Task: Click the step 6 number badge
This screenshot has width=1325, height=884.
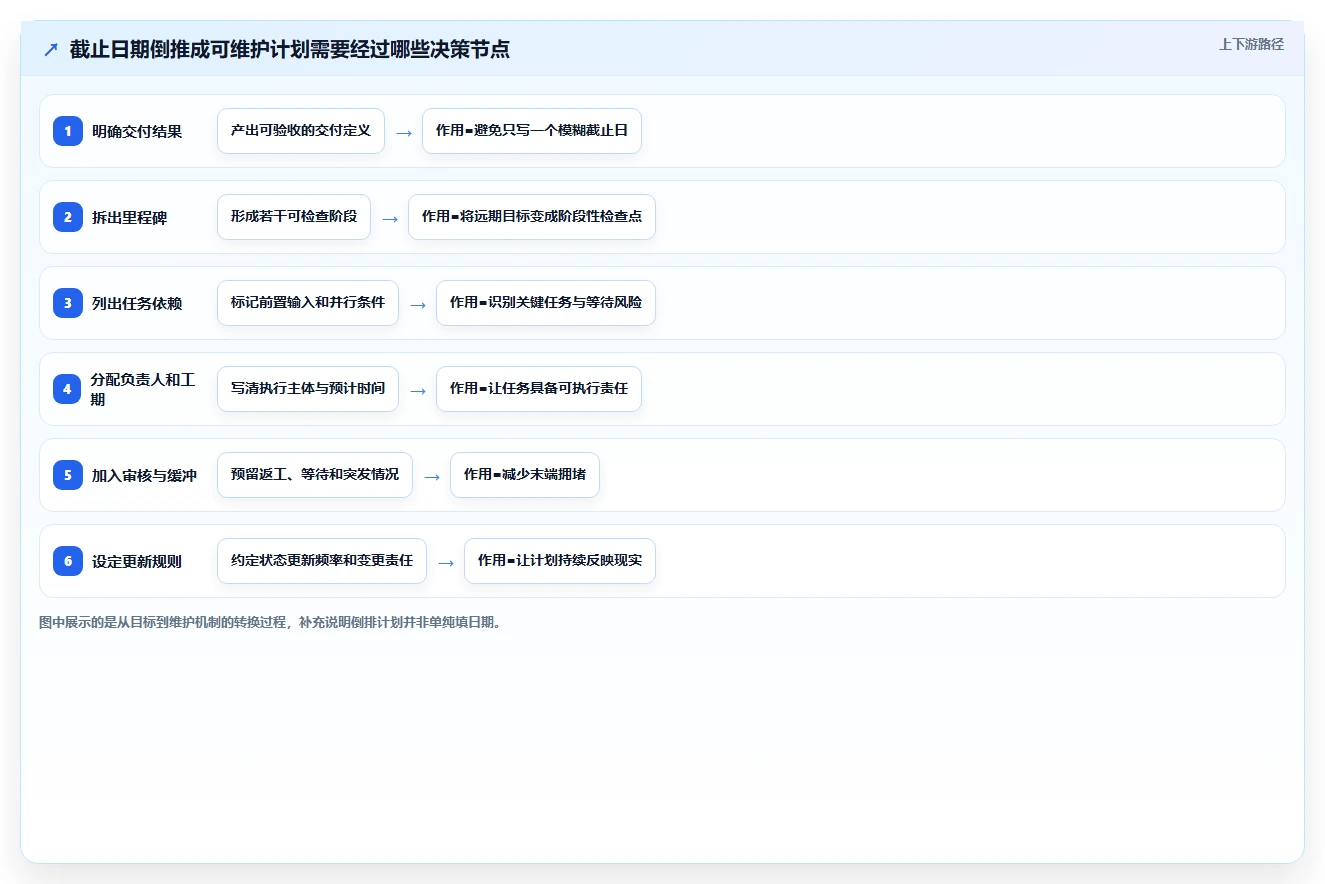Action: (68, 561)
